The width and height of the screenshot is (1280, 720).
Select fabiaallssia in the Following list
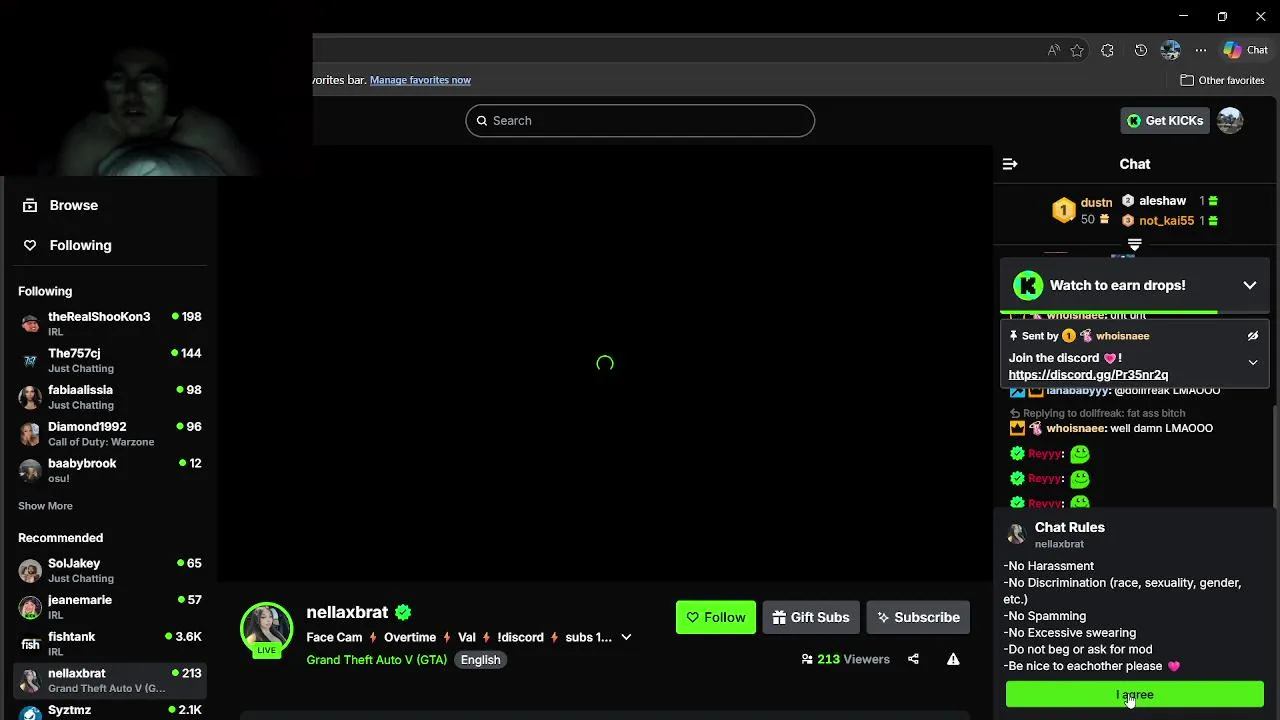[110, 397]
